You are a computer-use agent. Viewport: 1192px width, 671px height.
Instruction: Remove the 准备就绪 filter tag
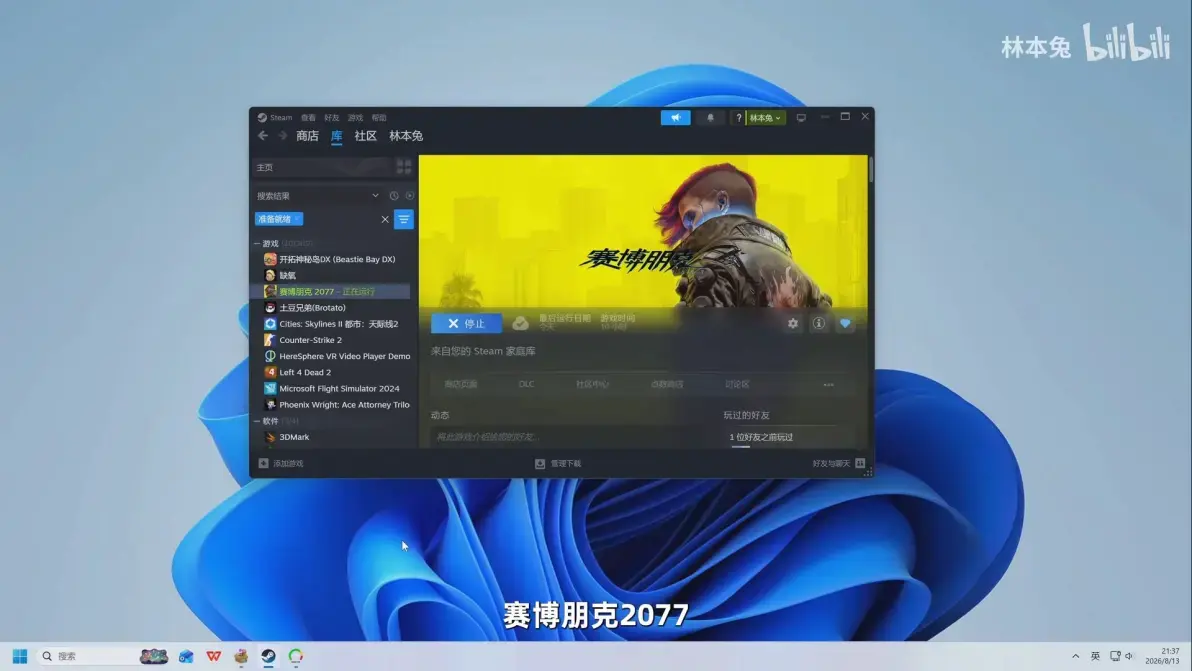coord(297,219)
